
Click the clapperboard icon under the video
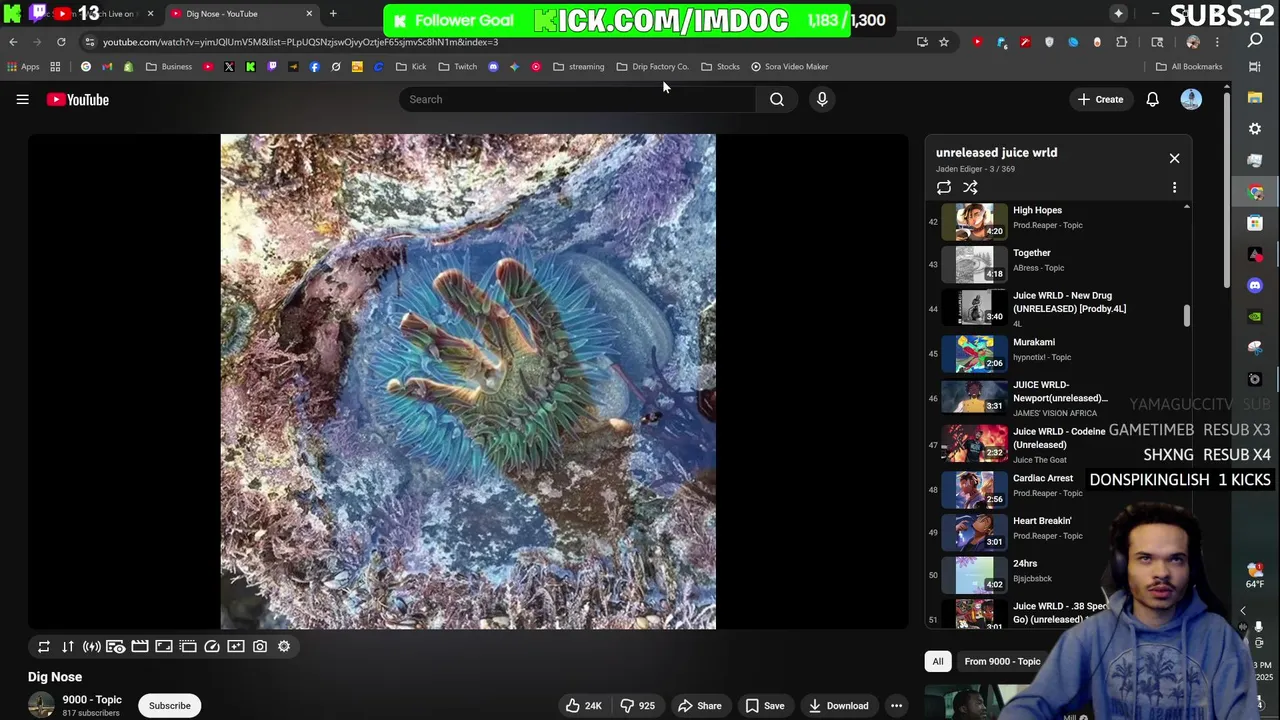pyautogui.click(x=140, y=646)
